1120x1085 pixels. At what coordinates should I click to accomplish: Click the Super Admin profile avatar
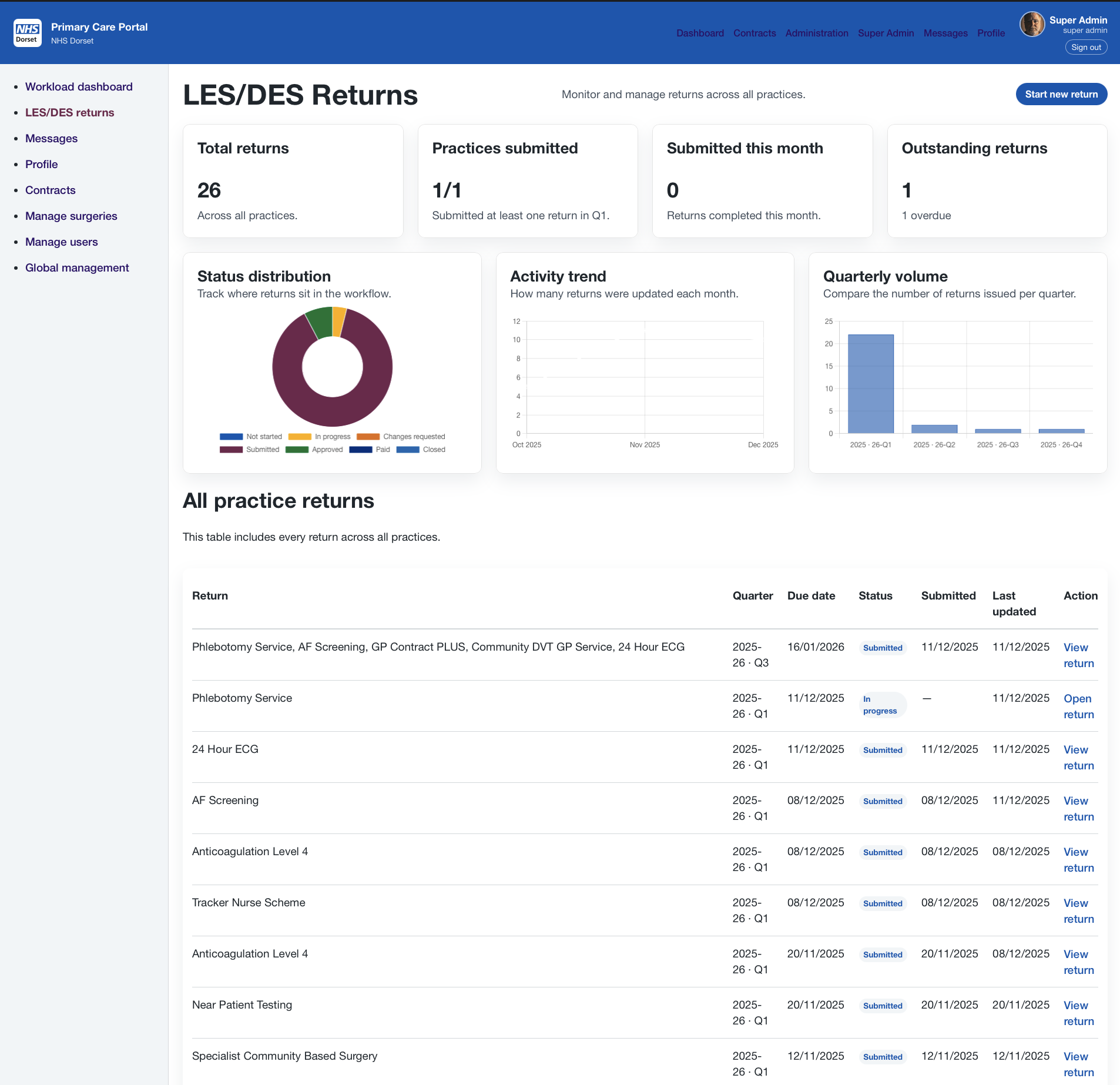coord(1031,24)
